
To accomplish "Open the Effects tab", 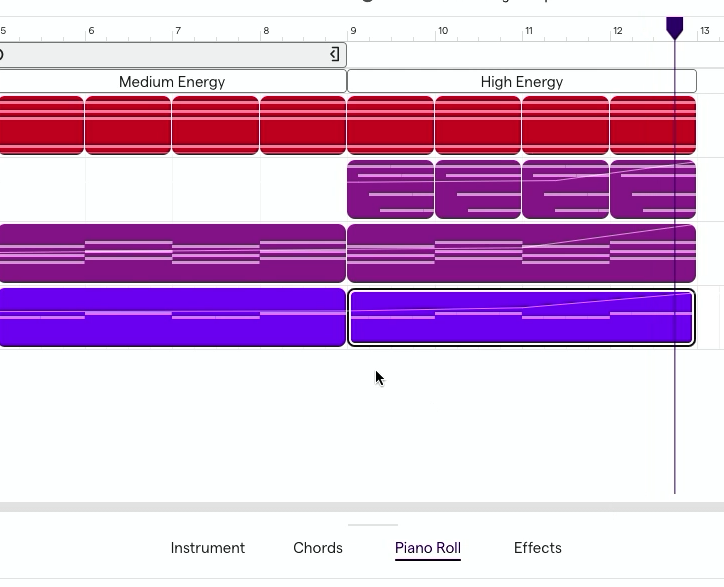I will coord(537,548).
